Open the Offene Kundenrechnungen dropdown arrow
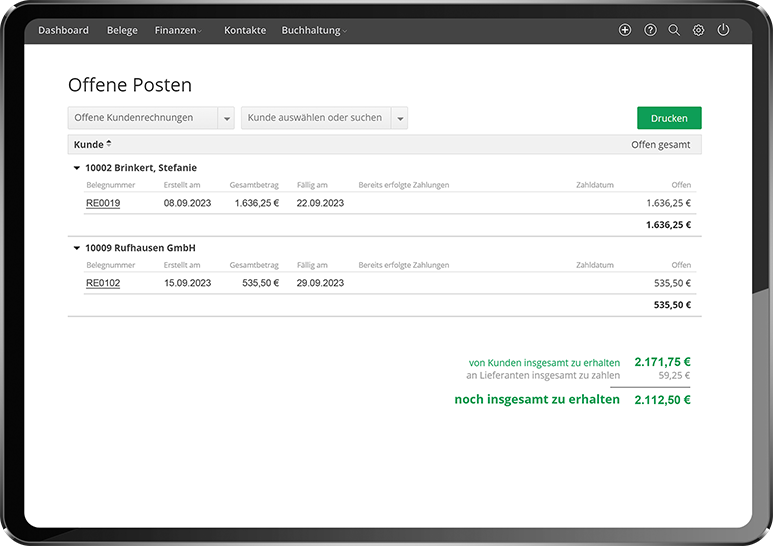This screenshot has width=773, height=546. [226, 118]
